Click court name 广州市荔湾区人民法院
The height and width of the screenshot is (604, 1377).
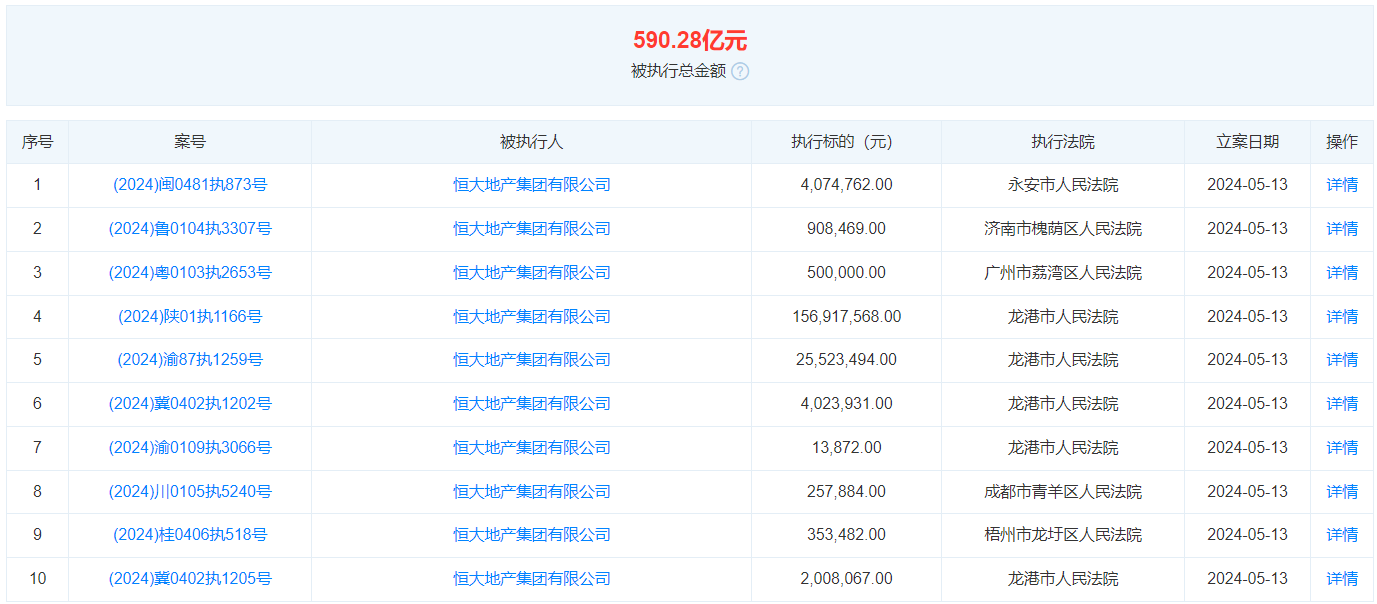(x=1063, y=273)
